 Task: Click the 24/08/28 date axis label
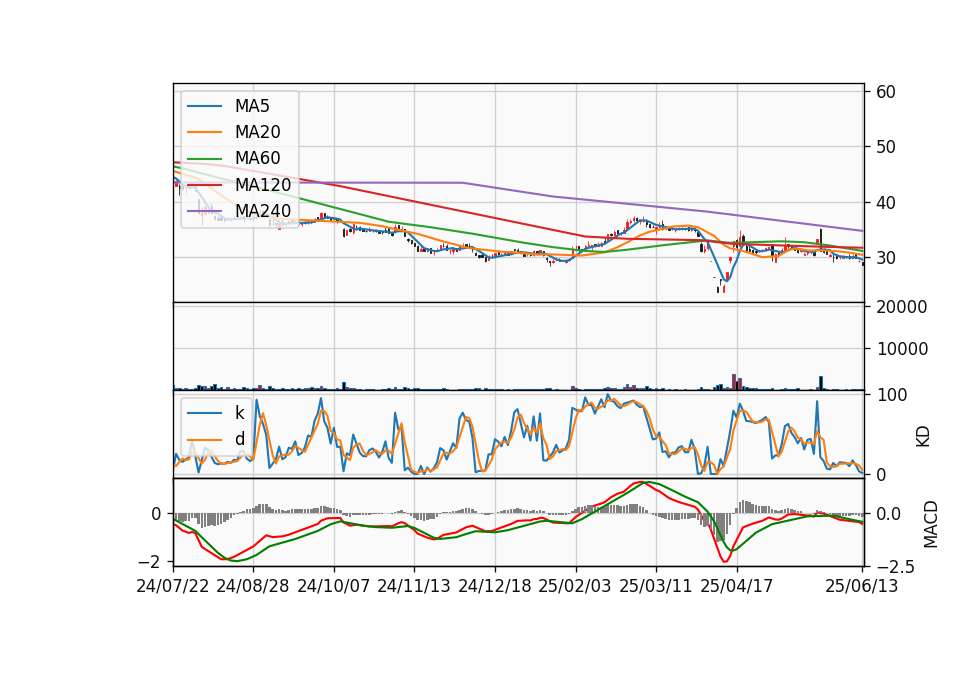[x=253, y=586]
